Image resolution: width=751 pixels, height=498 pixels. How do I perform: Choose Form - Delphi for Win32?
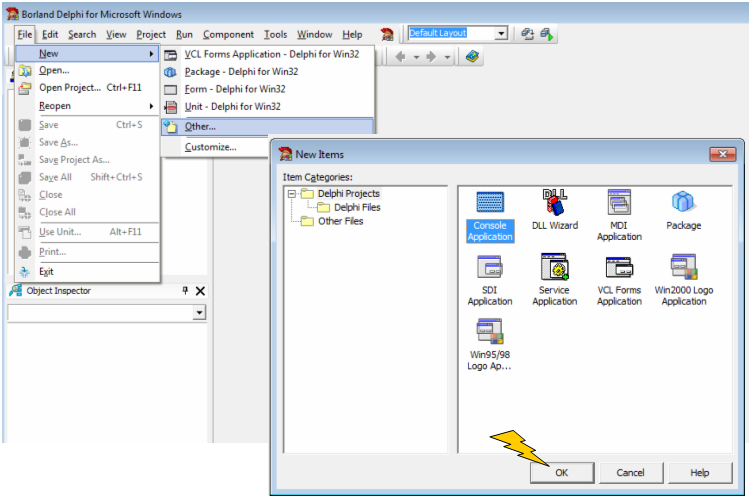pos(267,89)
